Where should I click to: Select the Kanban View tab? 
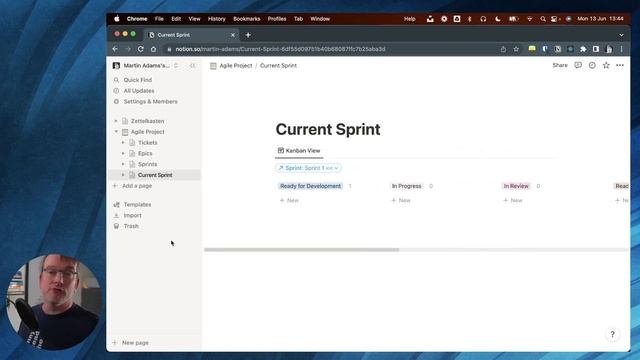point(299,151)
